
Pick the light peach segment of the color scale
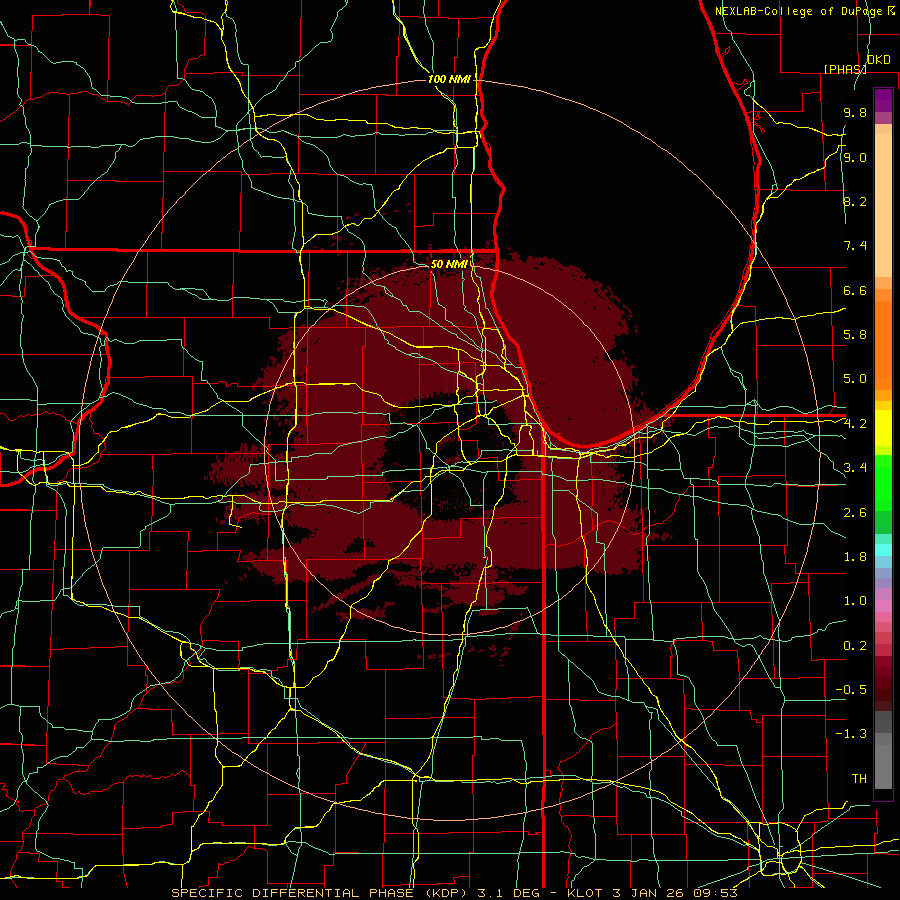click(883, 205)
